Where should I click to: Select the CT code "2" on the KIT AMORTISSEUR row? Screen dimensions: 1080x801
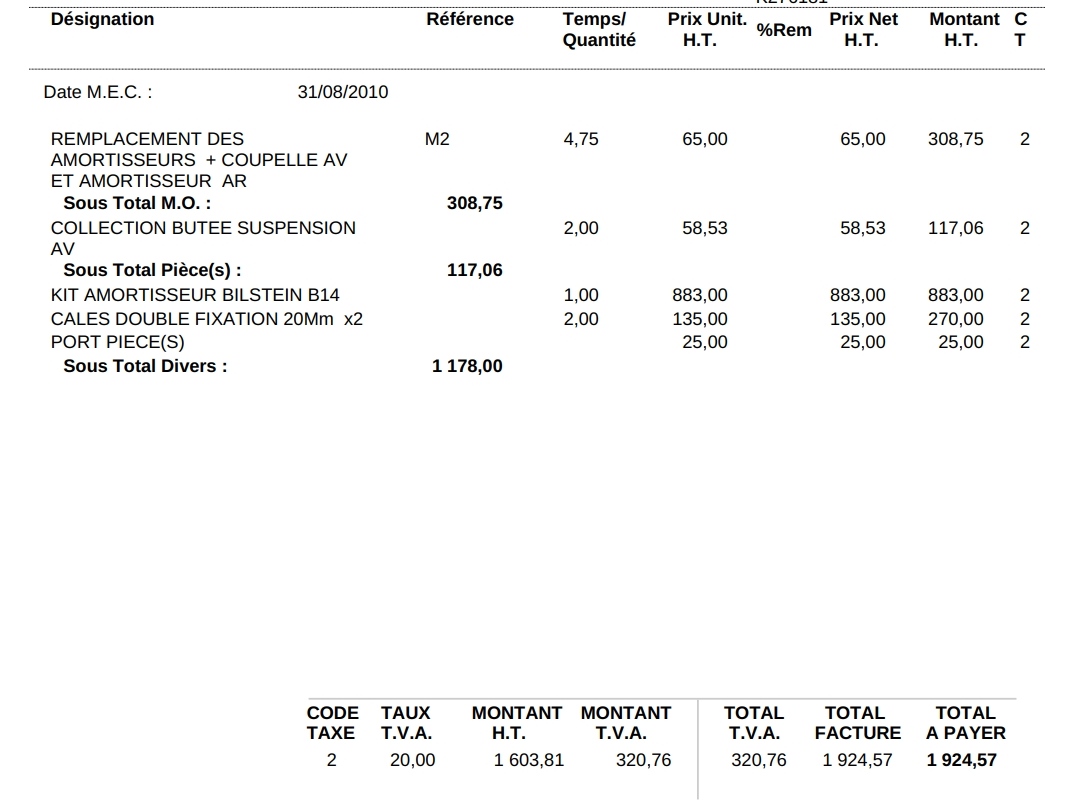click(x=1025, y=295)
